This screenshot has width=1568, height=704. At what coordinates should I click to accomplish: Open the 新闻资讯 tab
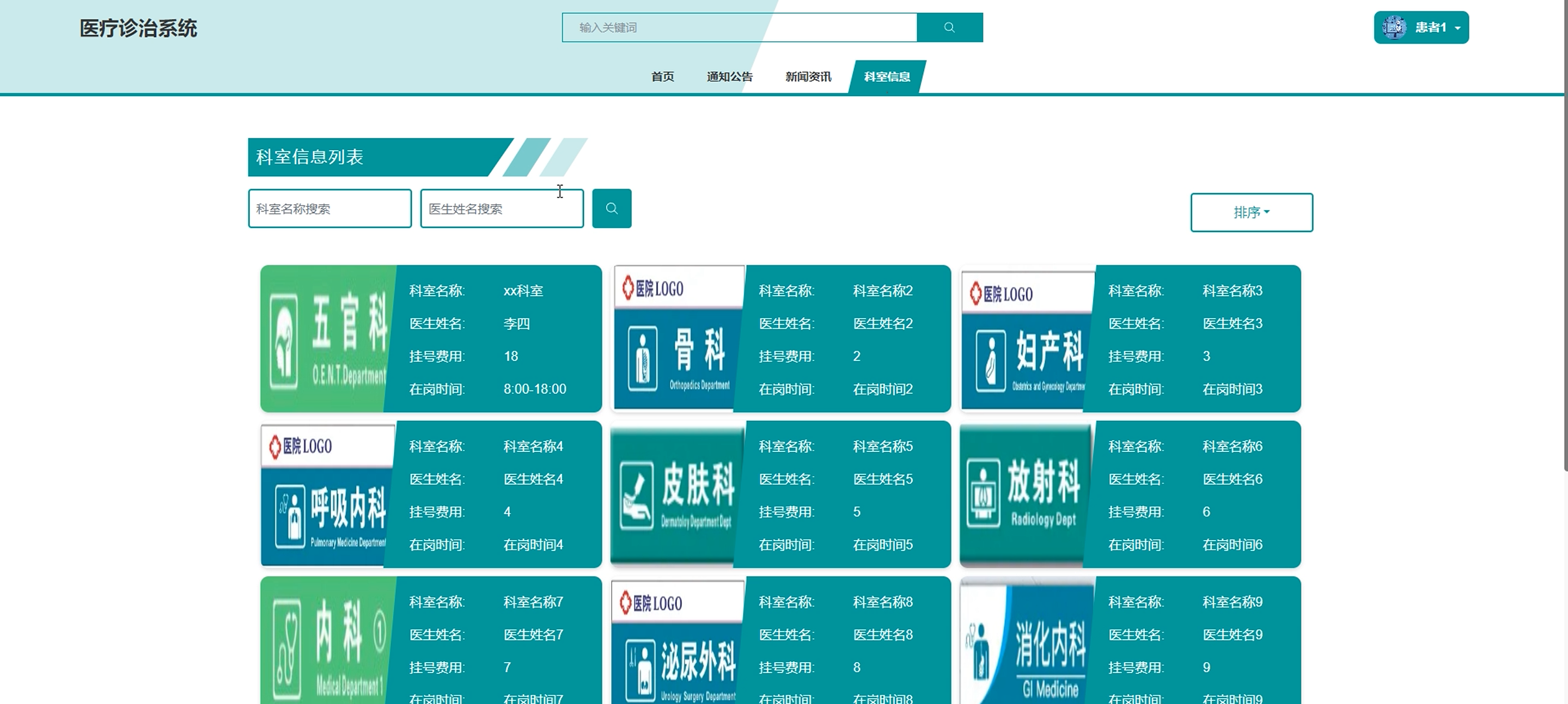click(x=808, y=77)
